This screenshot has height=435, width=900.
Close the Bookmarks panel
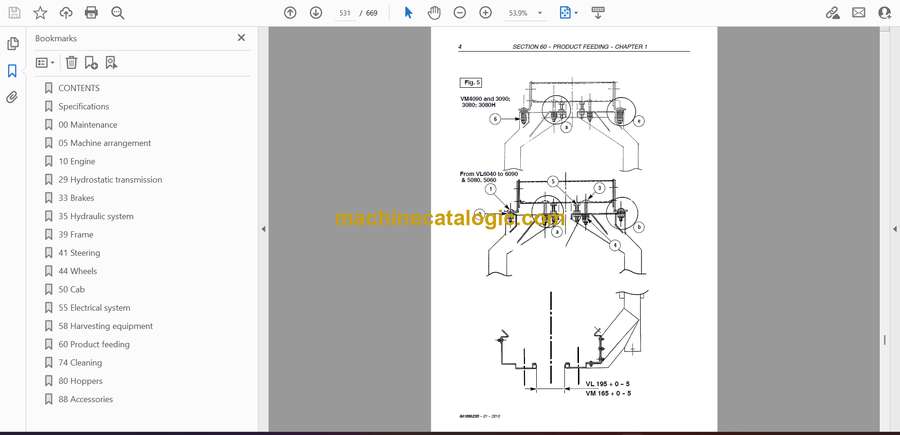[x=241, y=37]
